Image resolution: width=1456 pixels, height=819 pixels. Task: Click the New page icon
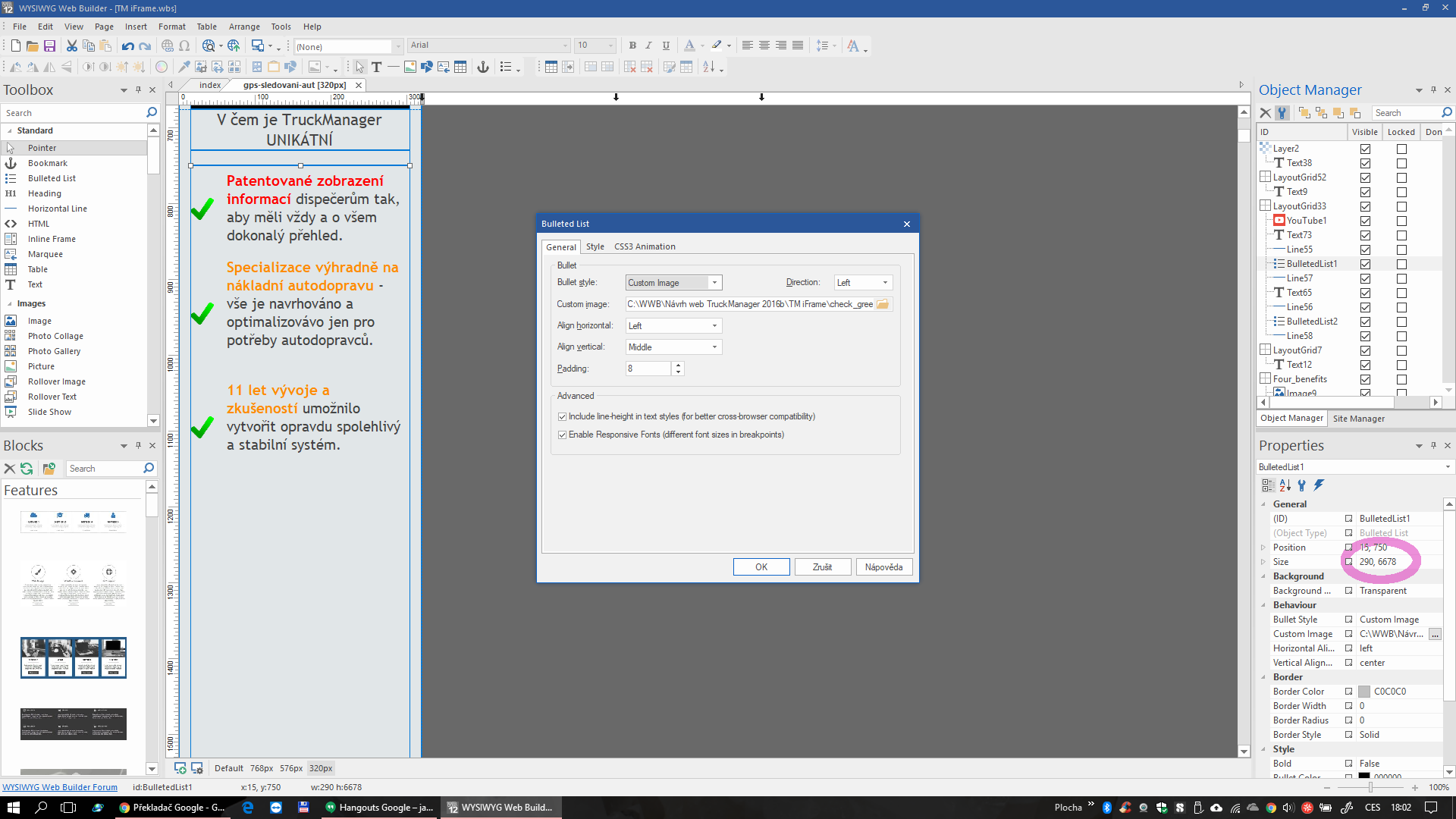click(x=15, y=46)
